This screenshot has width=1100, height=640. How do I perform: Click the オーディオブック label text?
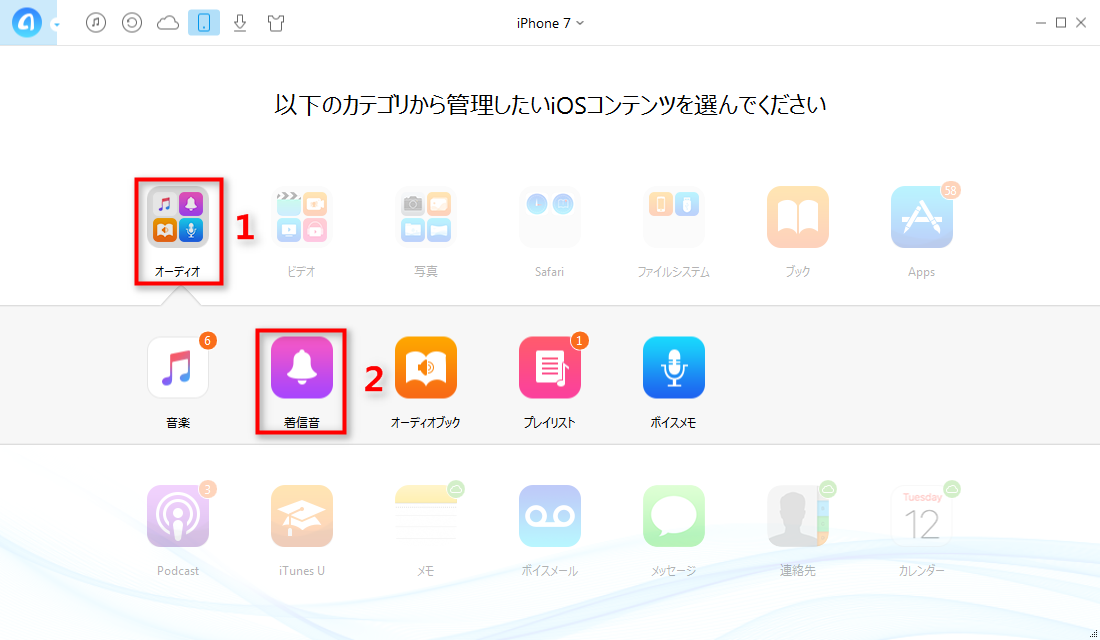coord(426,422)
